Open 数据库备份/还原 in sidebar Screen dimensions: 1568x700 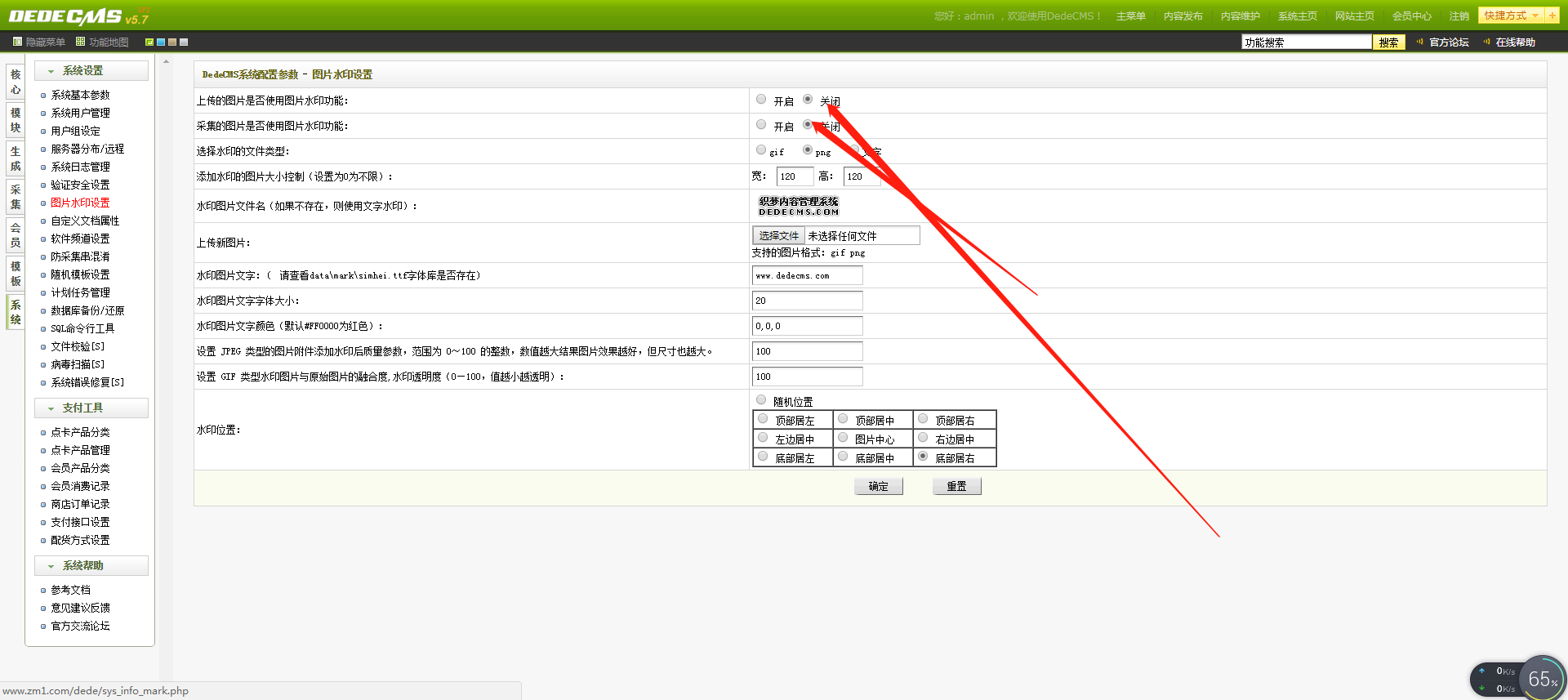point(87,311)
